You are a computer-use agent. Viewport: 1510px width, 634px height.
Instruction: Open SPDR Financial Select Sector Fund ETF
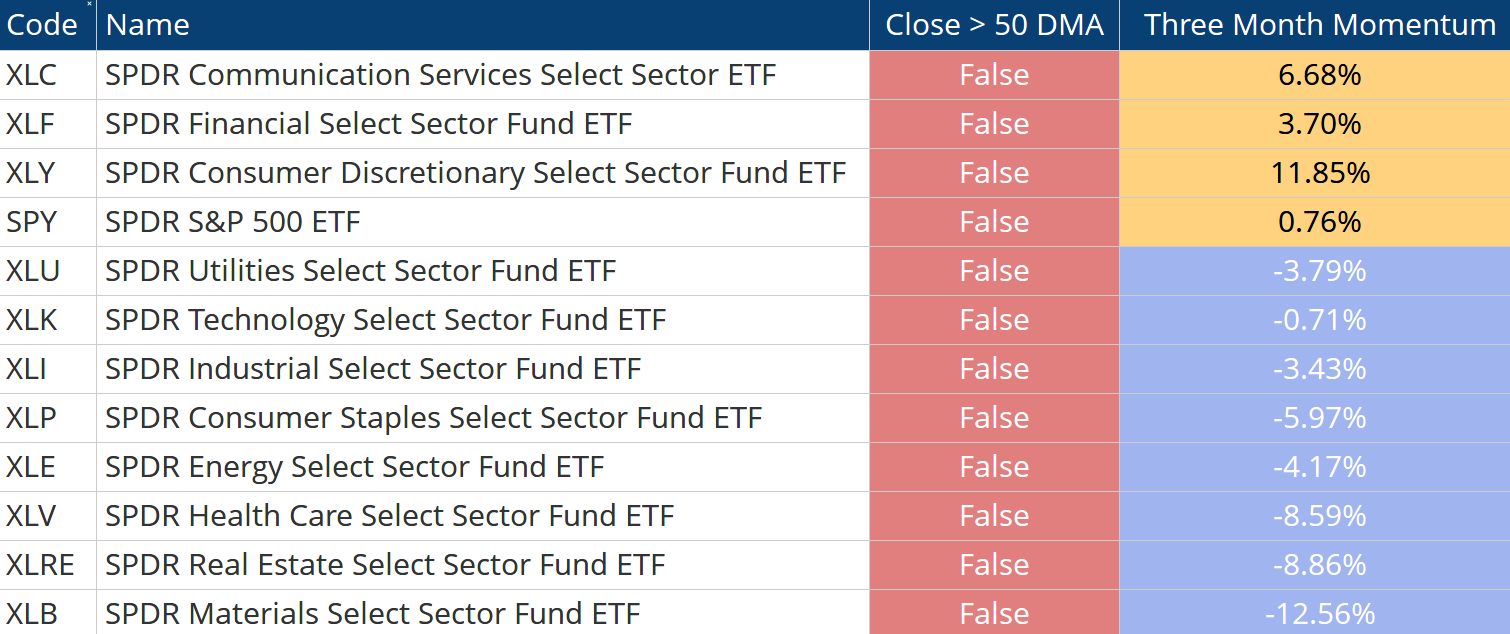[x=368, y=124]
